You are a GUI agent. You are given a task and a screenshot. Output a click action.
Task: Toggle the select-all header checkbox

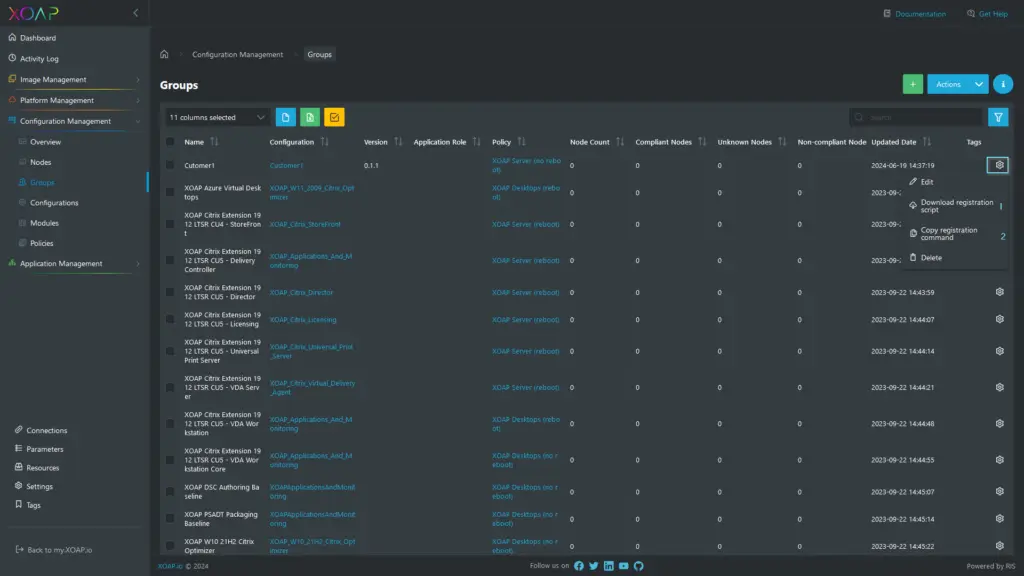(x=170, y=142)
